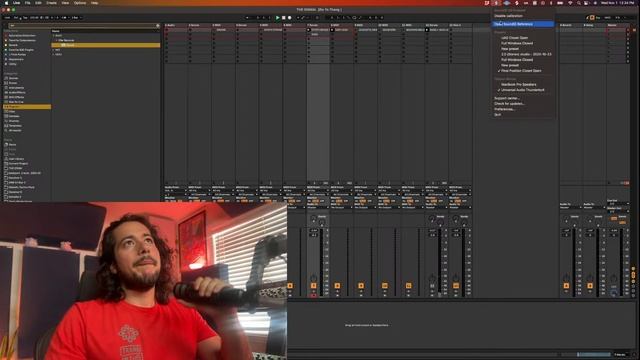Select Sounds in browser categories
Screen dimensions: 640x360
(13, 78)
